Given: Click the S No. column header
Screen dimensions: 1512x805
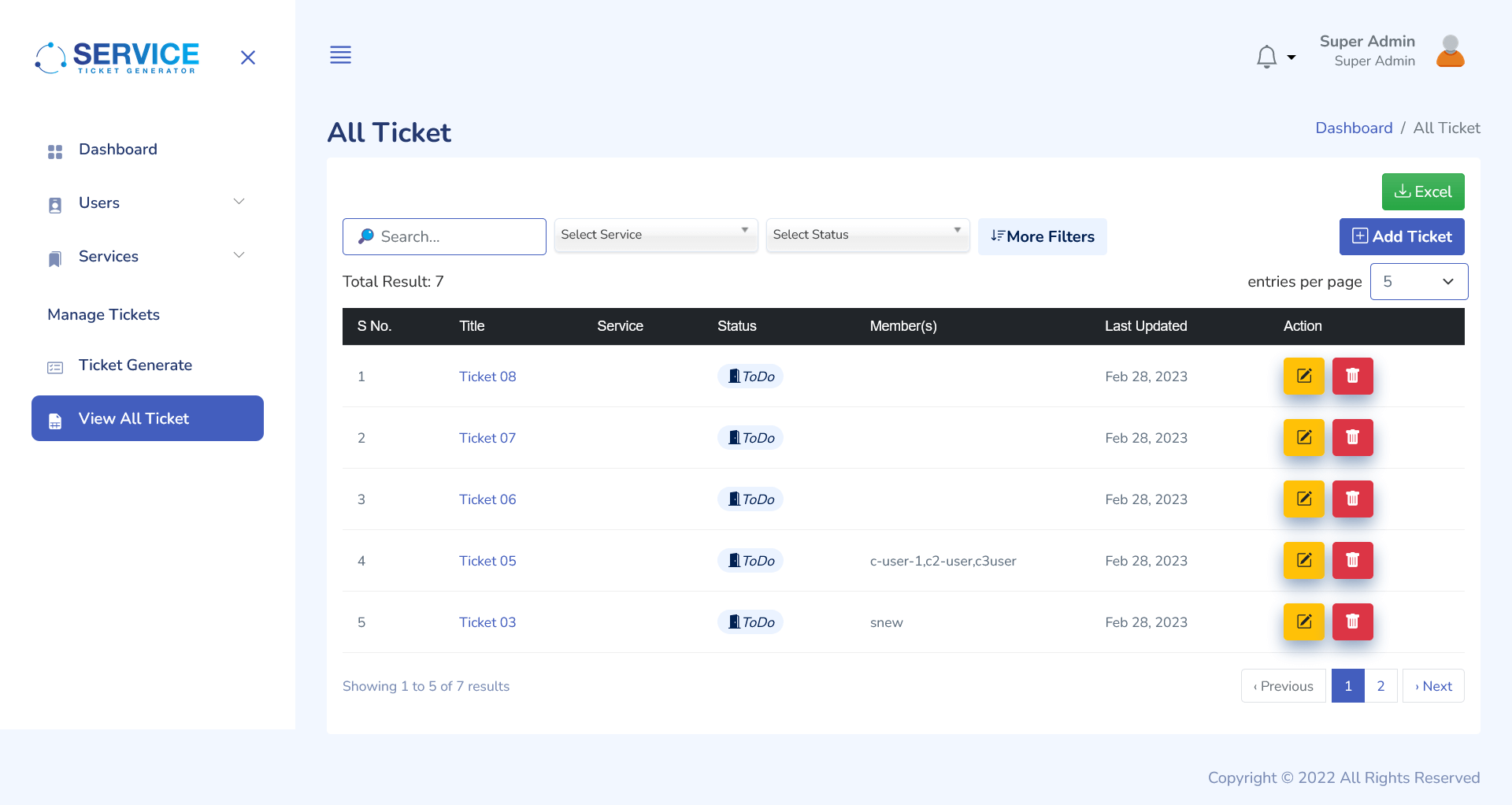Looking at the screenshot, I should click(x=374, y=326).
